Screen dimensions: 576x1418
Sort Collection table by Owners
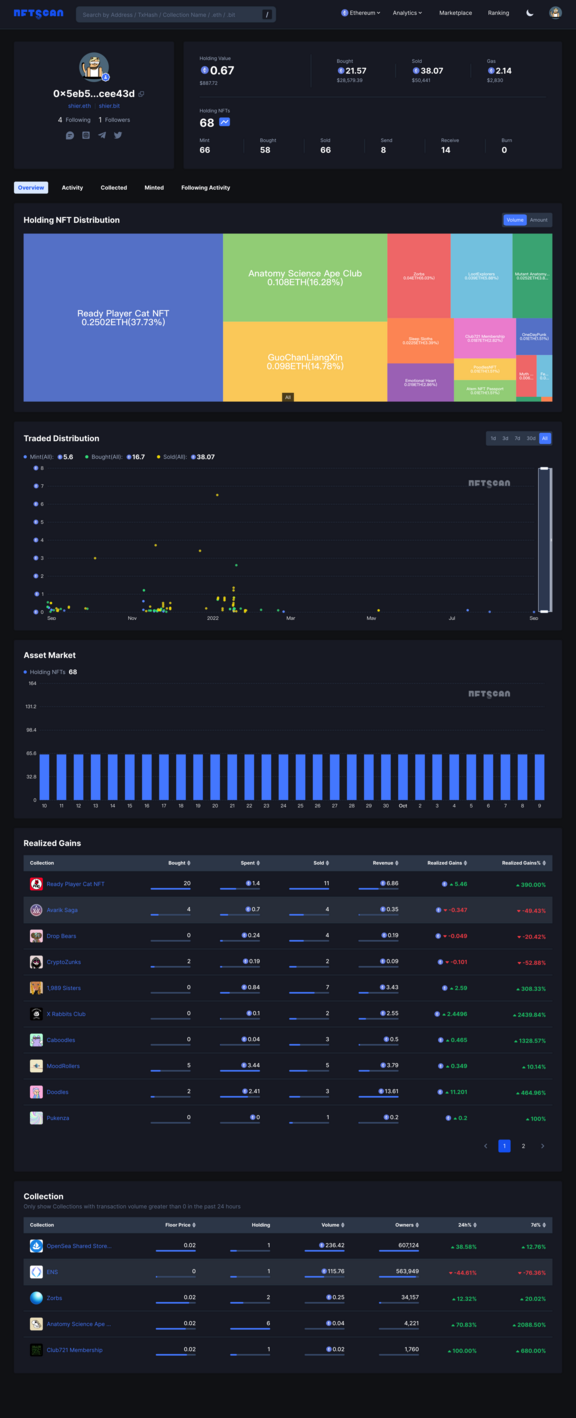408,1224
